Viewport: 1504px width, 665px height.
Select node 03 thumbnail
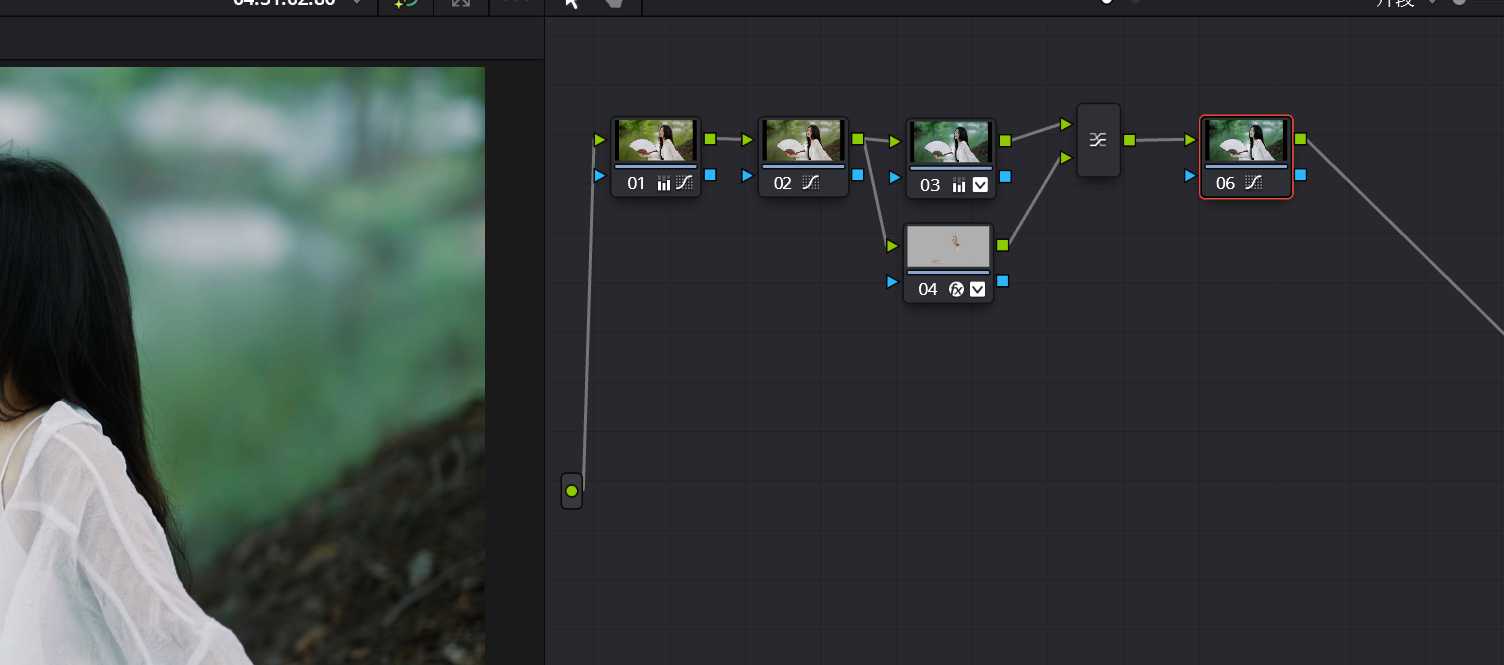(x=951, y=142)
